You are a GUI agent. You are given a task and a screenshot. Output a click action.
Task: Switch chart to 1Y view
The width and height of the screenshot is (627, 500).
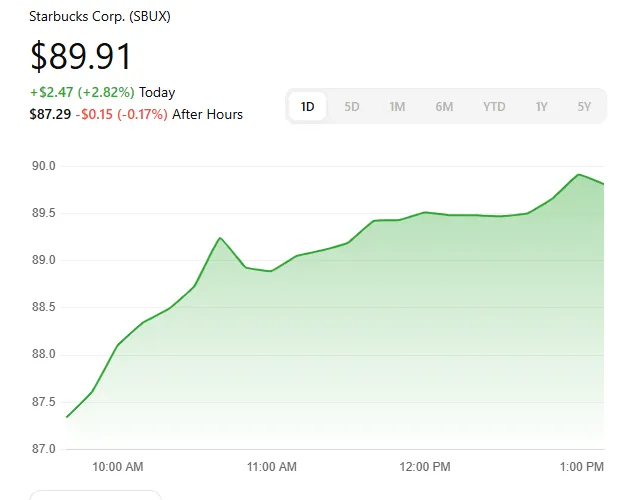(541, 106)
